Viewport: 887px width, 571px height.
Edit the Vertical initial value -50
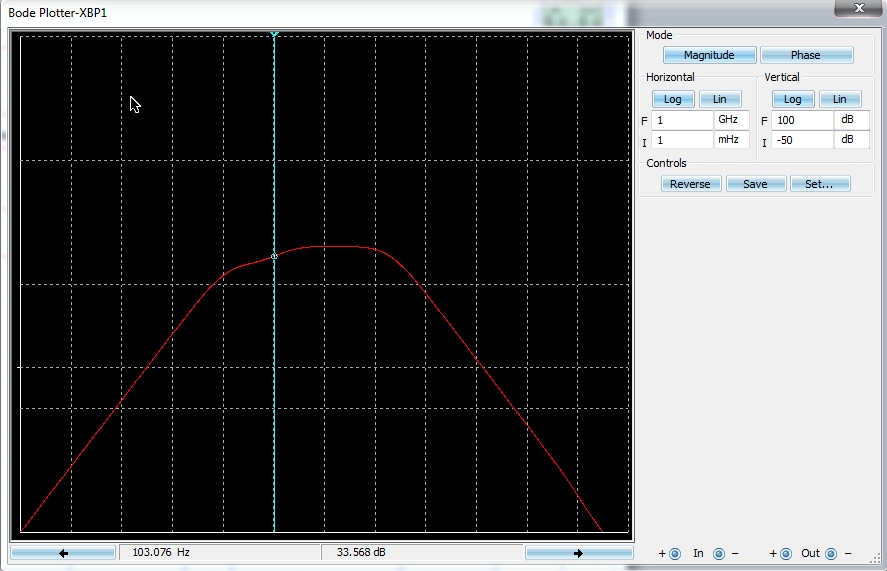click(802, 140)
